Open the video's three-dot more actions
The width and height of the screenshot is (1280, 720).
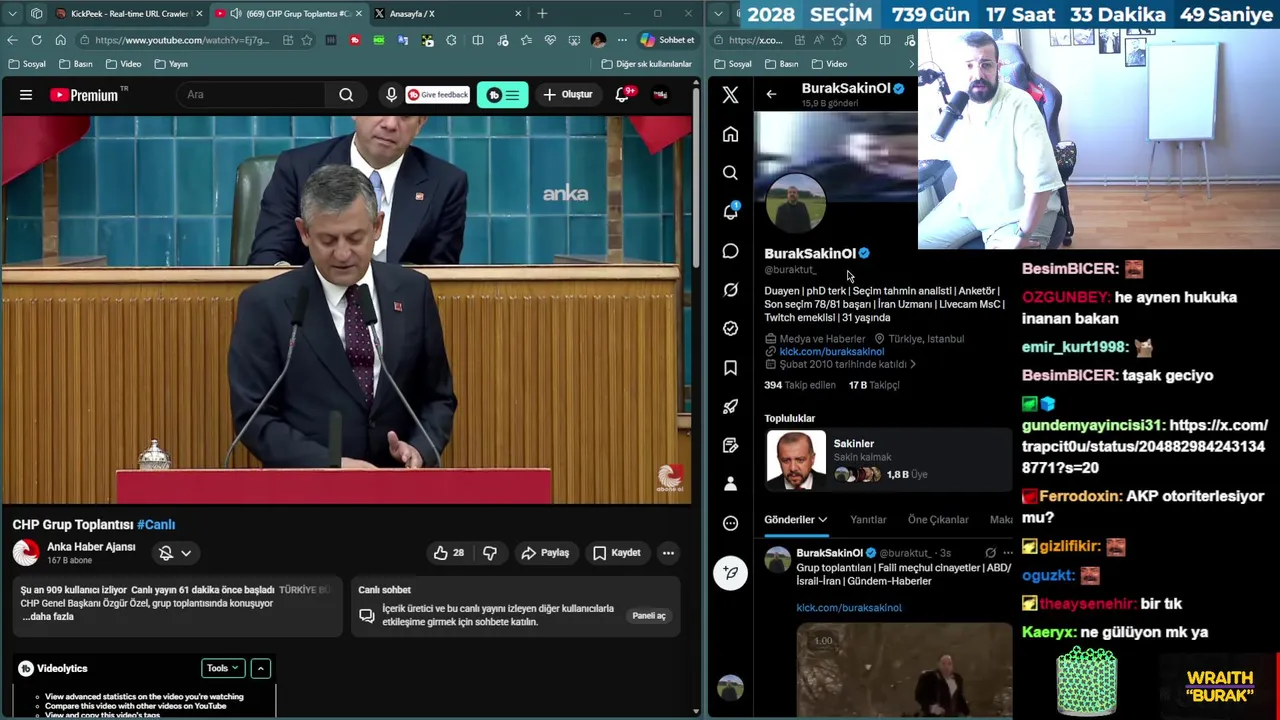pyautogui.click(x=668, y=553)
